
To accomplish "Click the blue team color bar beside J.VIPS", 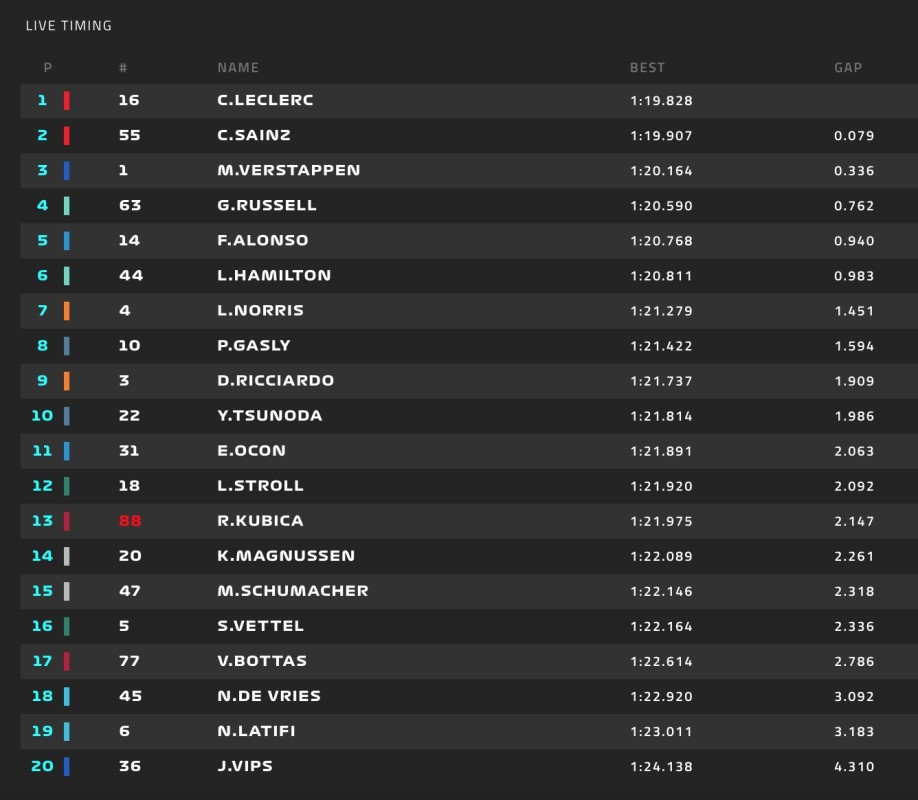I will (x=67, y=767).
